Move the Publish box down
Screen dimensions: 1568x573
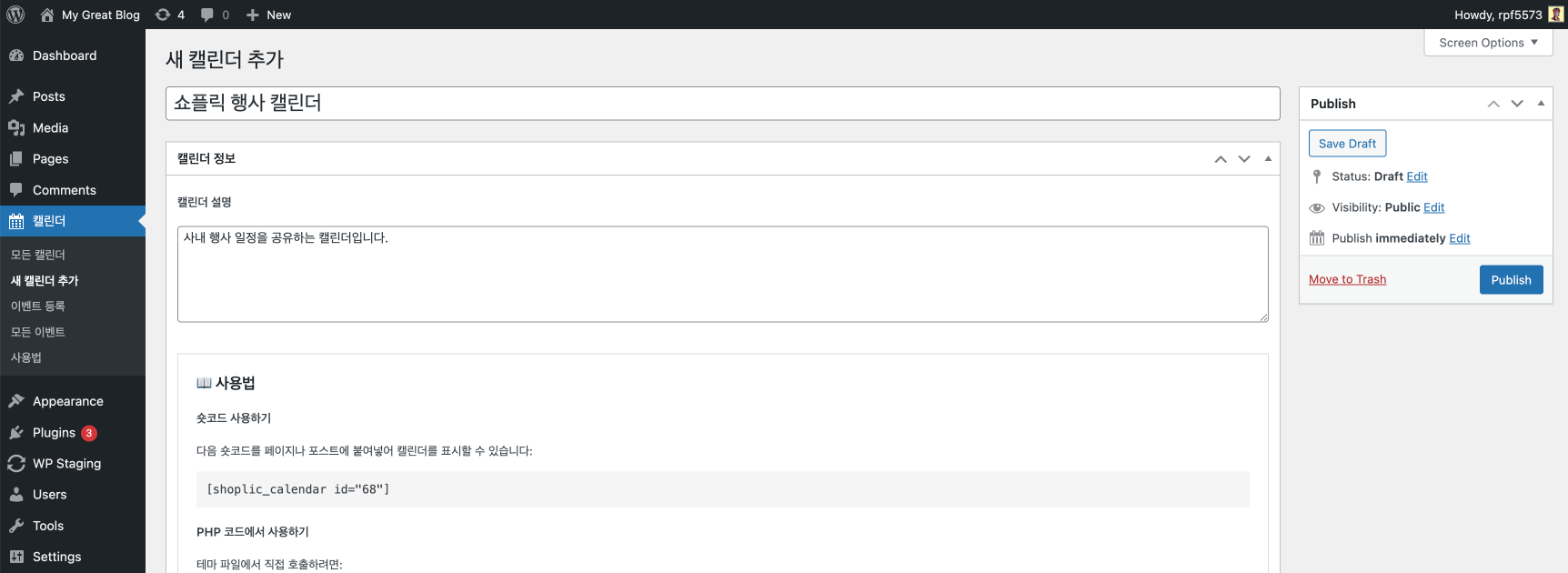(1517, 104)
